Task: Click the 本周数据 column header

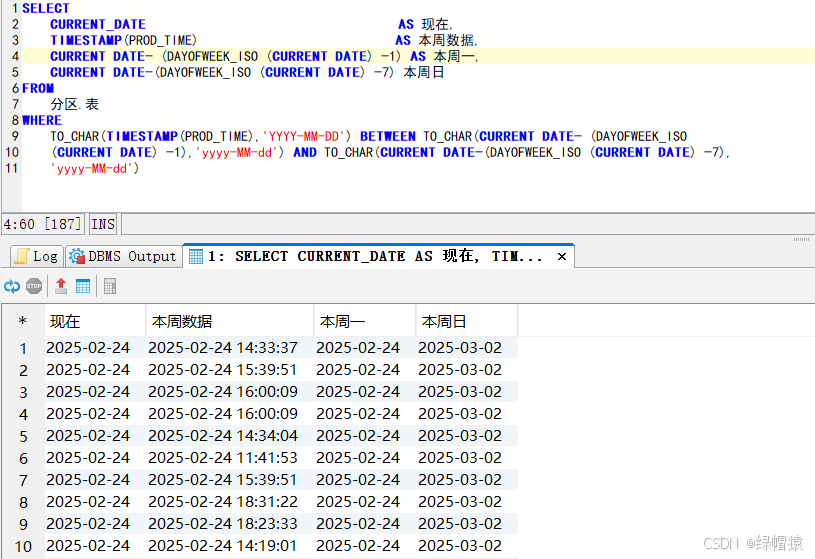Action: tap(230, 321)
